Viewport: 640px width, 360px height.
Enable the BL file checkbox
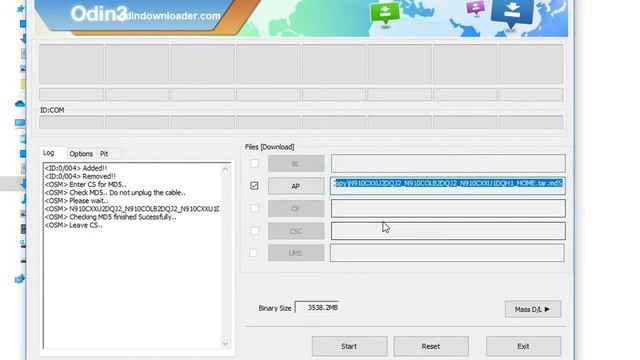254,163
